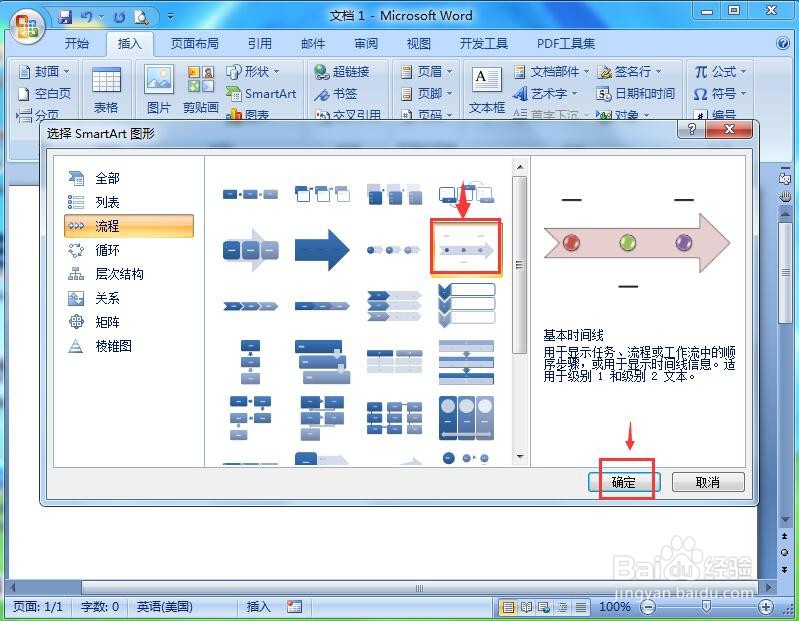Select the 全部 category in SmartArt dialog
The width and height of the screenshot is (799, 621).
pos(128,178)
